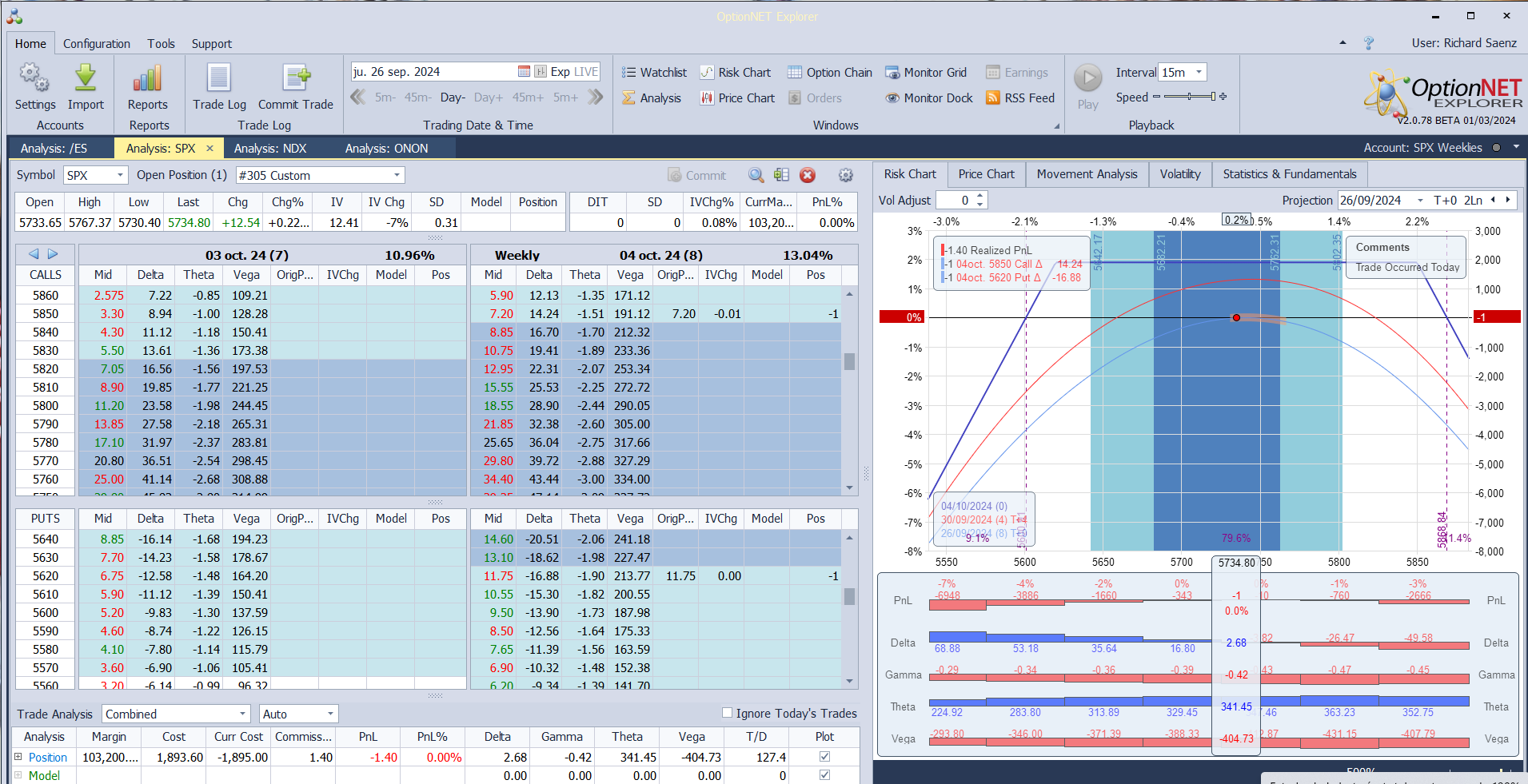Move projection forward with right arrow
Viewport: 1528px width, 784px height.
coord(1508,200)
